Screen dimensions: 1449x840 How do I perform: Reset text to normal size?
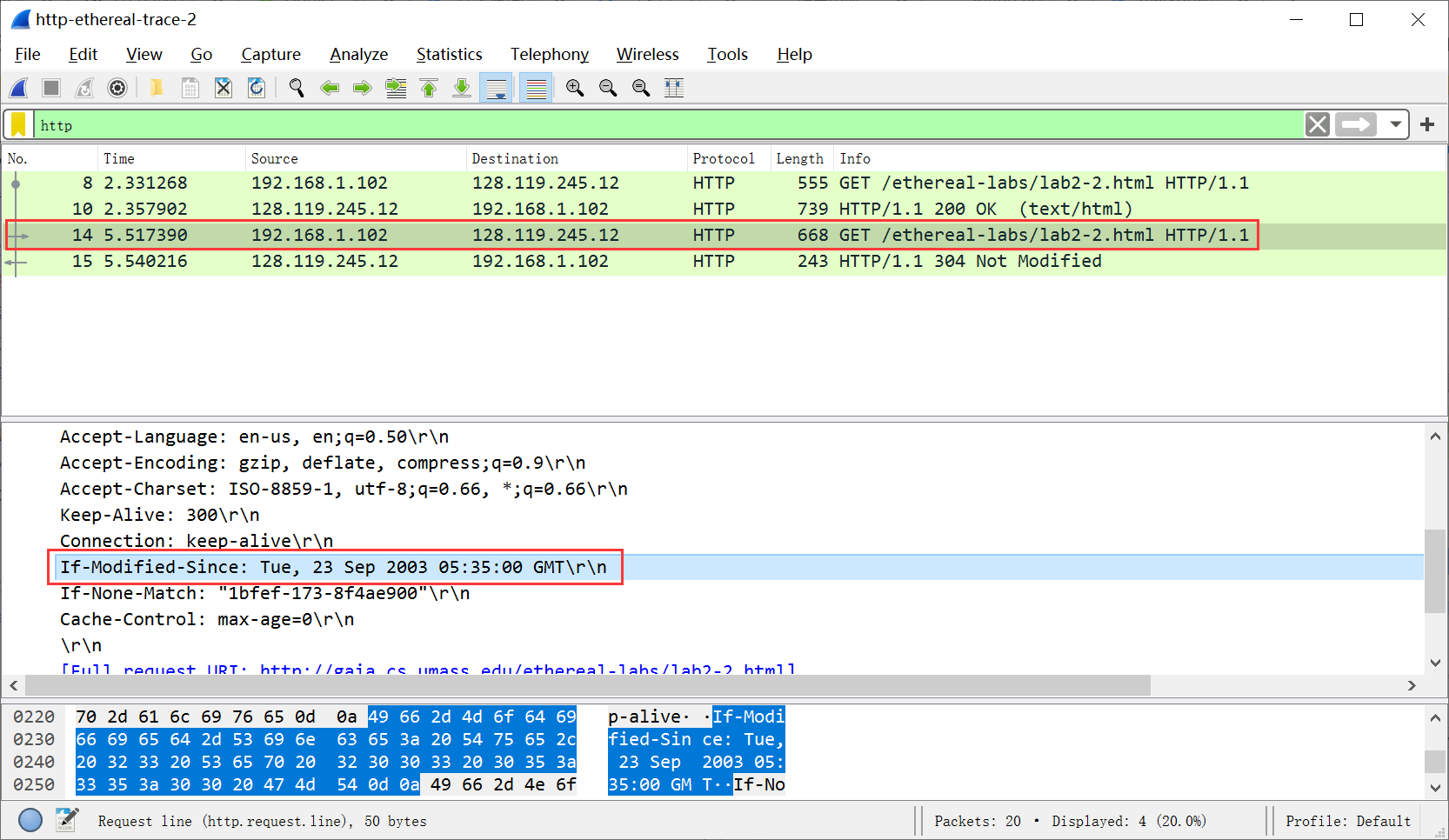pyautogui.click(x=641, y=88)
